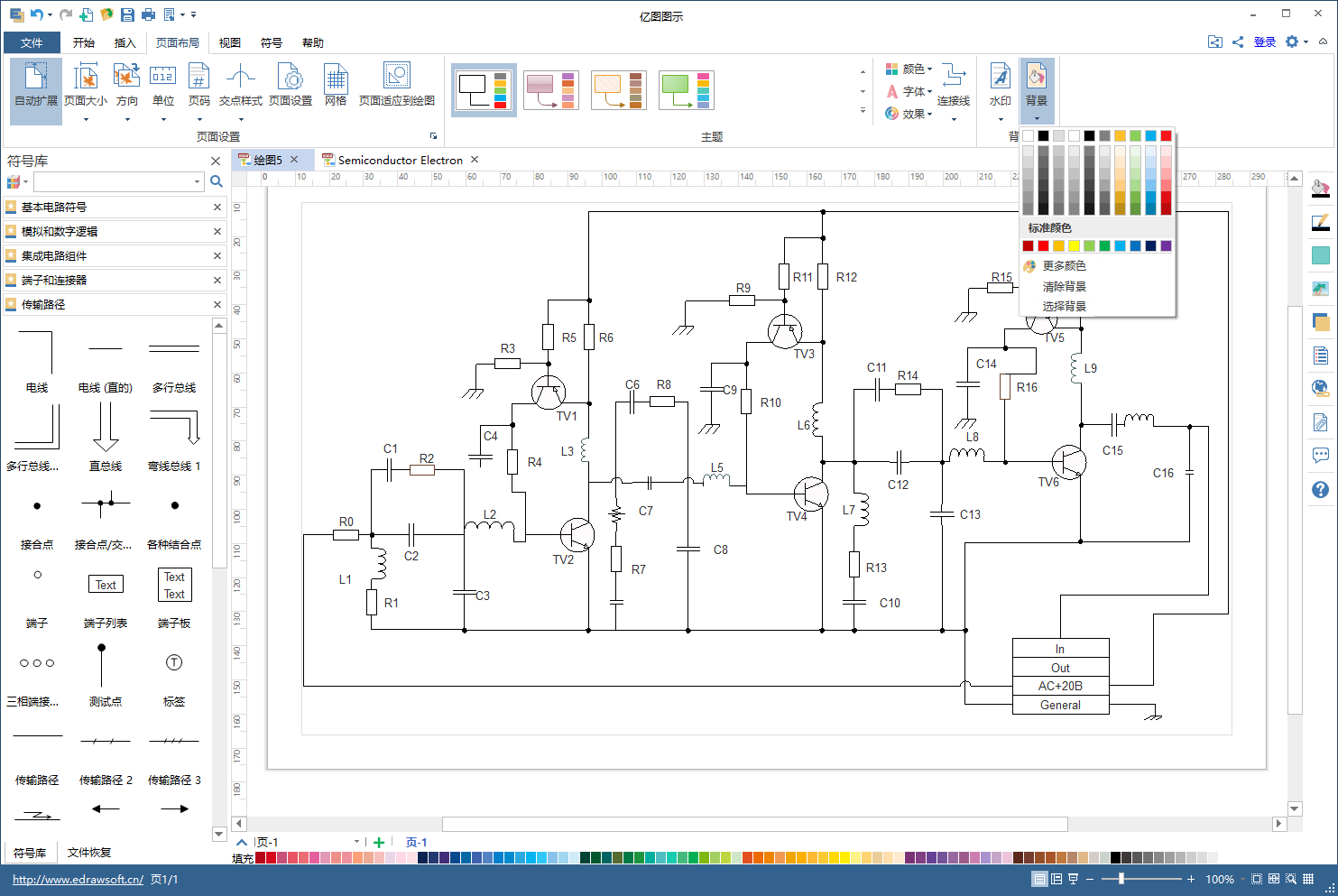Switch to the 视图 (View) tab
Viewport: 1338px width, 896px height.
click(x=230, y=42)
